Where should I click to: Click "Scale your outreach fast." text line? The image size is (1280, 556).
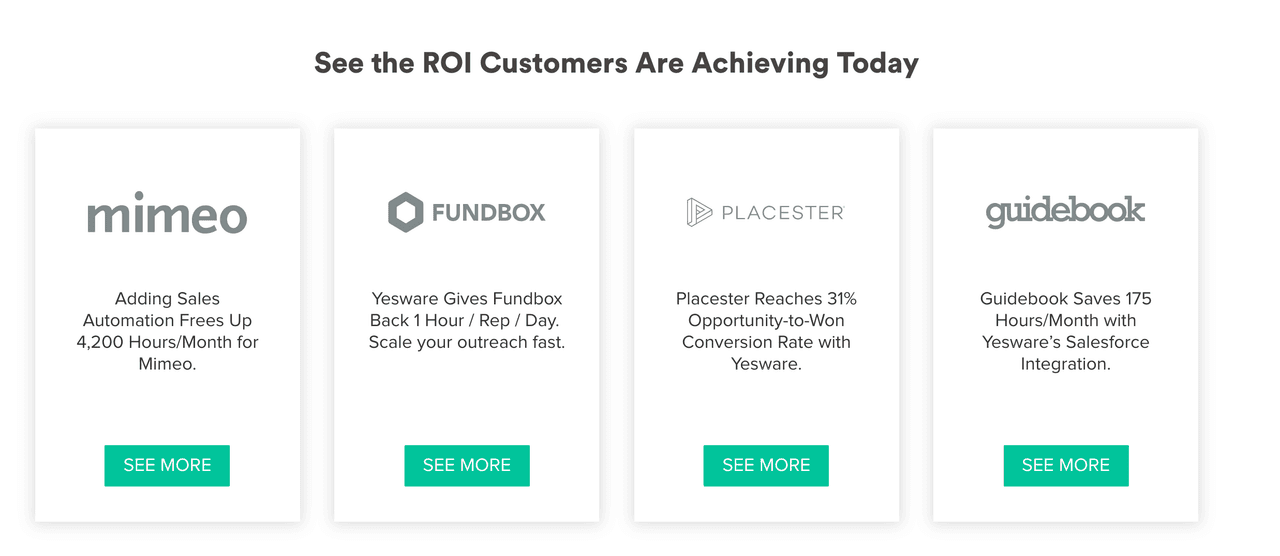click(467, 342)
